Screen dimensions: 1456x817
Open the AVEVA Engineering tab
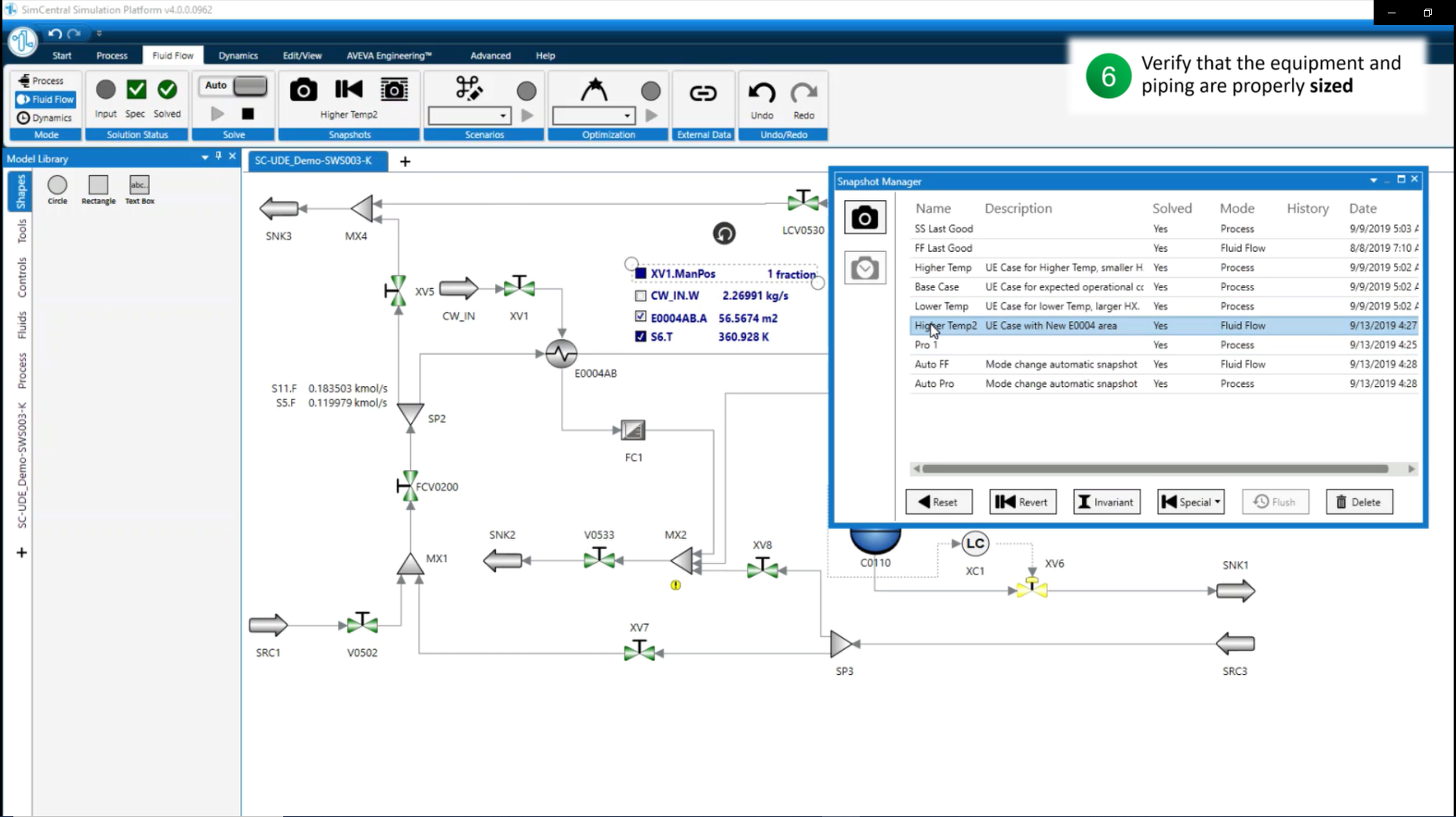[388, 56]
